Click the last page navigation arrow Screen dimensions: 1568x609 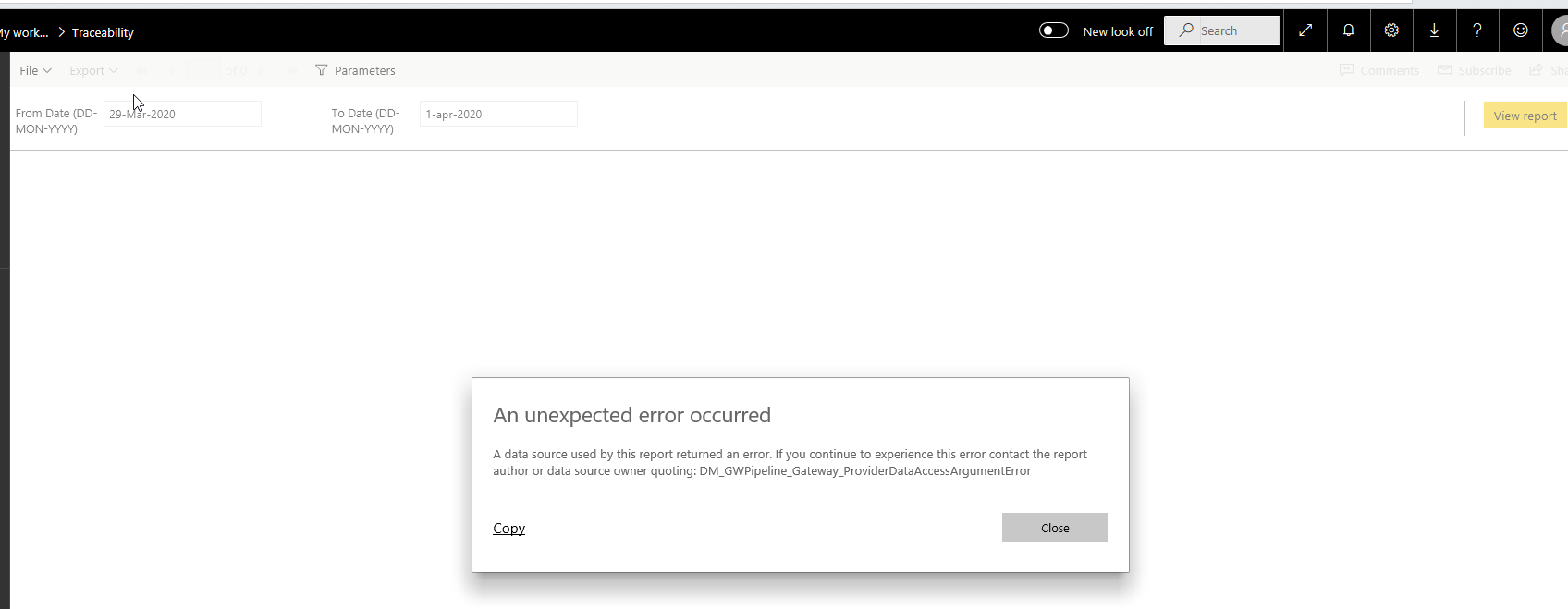[x=292, y=70]
